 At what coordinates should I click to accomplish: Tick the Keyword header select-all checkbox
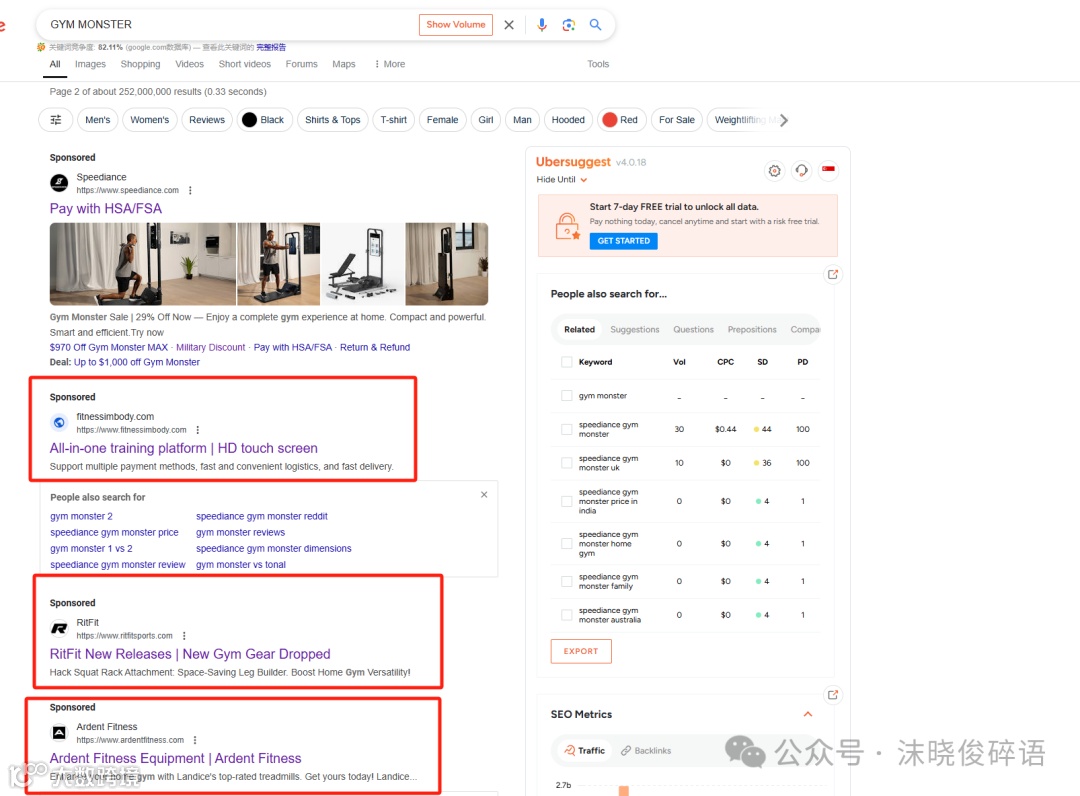(x=566, y=362)
